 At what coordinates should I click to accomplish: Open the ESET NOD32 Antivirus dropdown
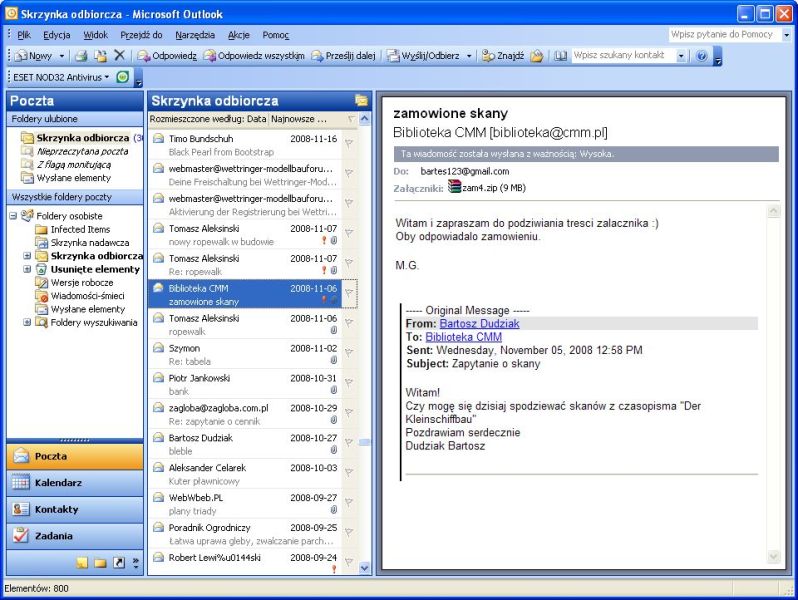pyautogui.click(x=106, y=77)
